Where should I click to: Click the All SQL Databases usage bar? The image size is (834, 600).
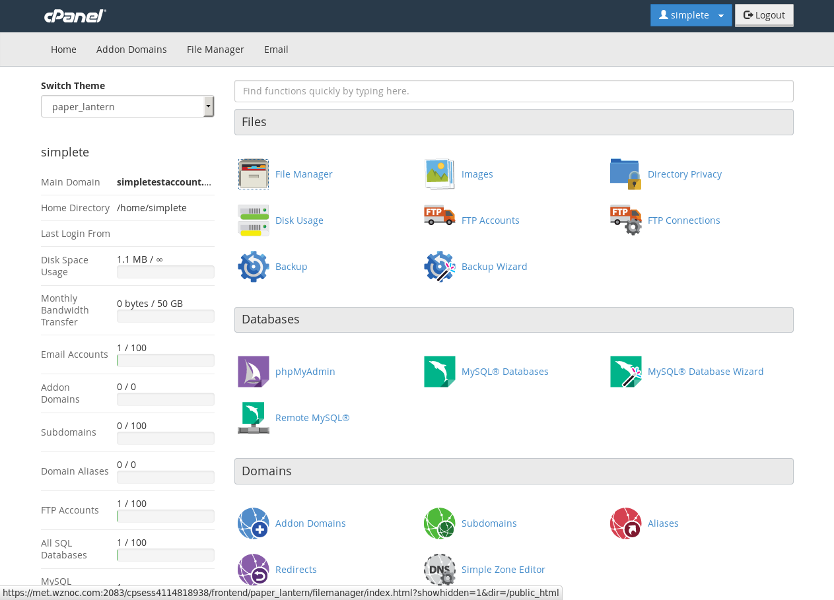point(165,555)
